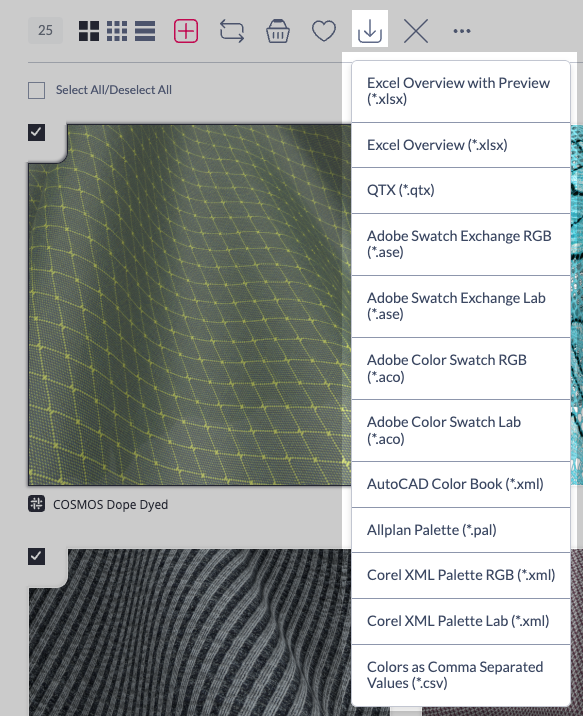Click the swap/compare arrows icon
583x716 pixels.
pos(232,31)
